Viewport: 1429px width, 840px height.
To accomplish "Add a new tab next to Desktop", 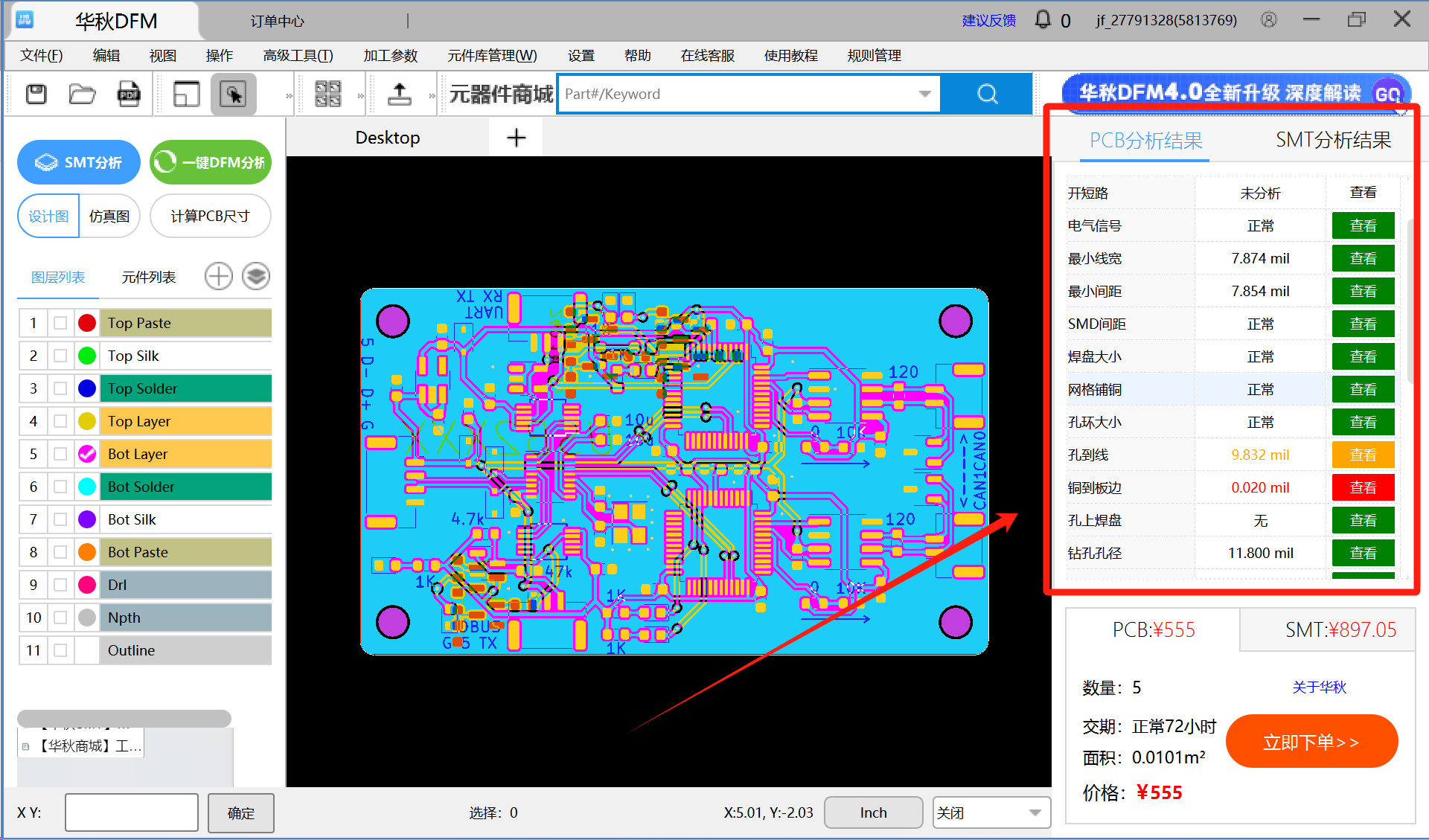I will coord(516,138).
